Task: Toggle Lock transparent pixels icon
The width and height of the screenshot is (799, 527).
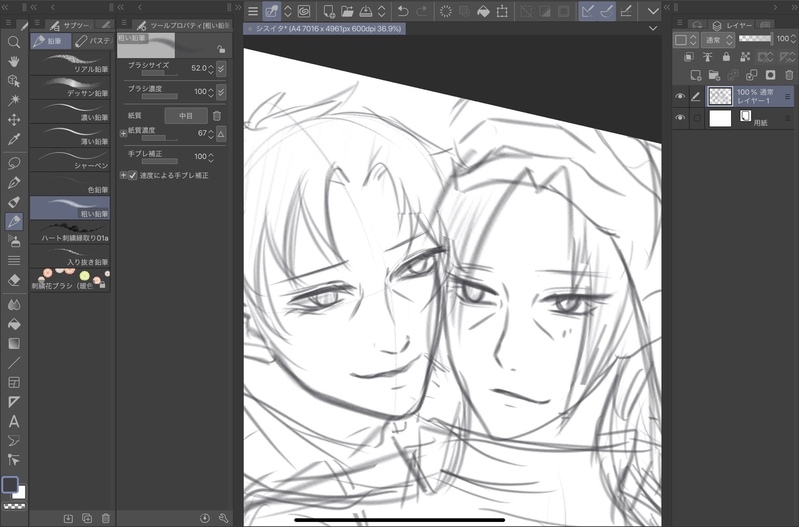Action: click(745, 57)
